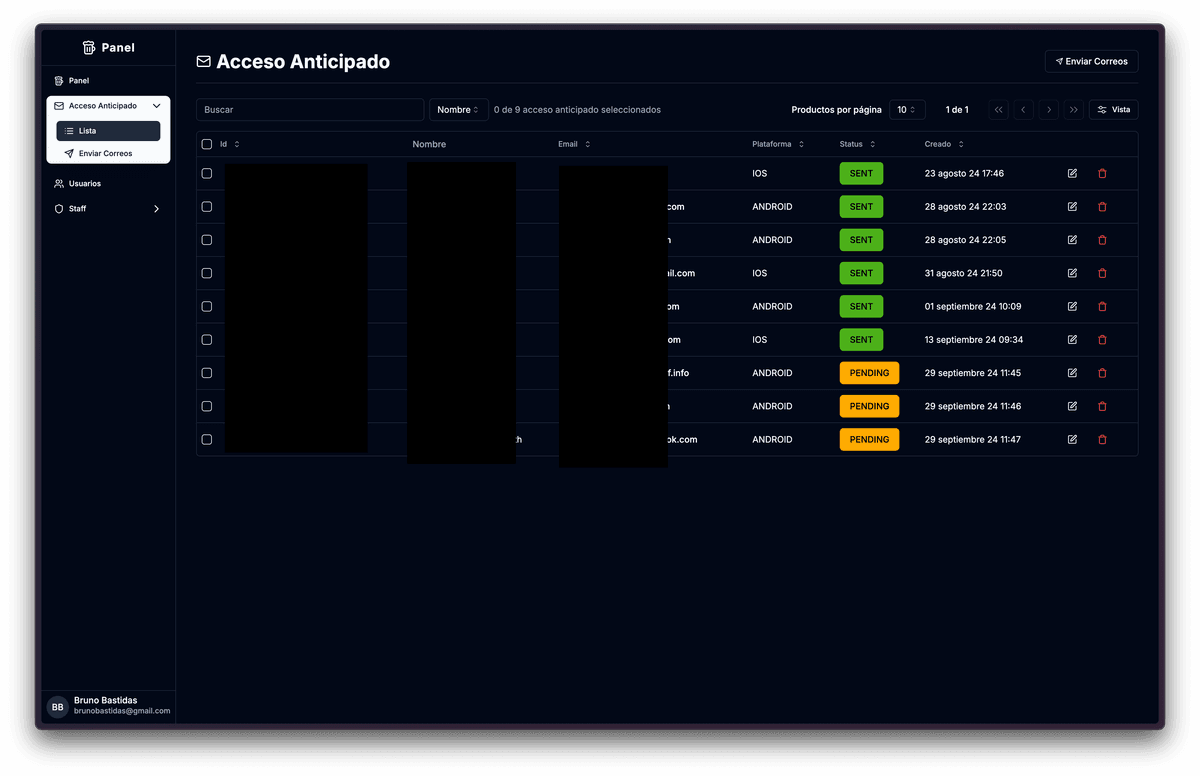Image resolution: width=1200 pixels, height=776 pixels.
Task: Click the previous page arrow icon
Action: click(x=1023, y=110)
